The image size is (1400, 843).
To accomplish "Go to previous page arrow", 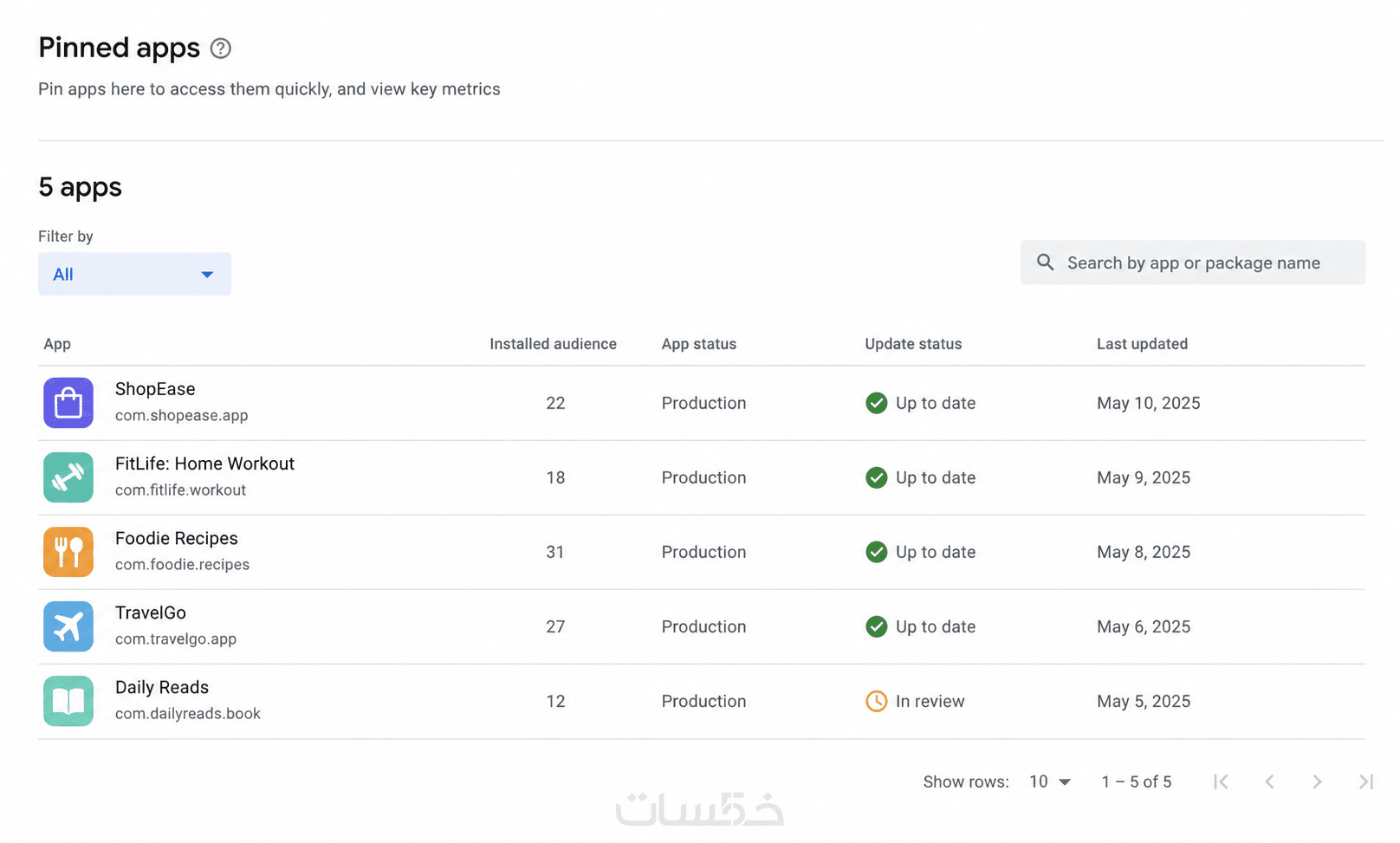I will click(x=1269, y=781).
